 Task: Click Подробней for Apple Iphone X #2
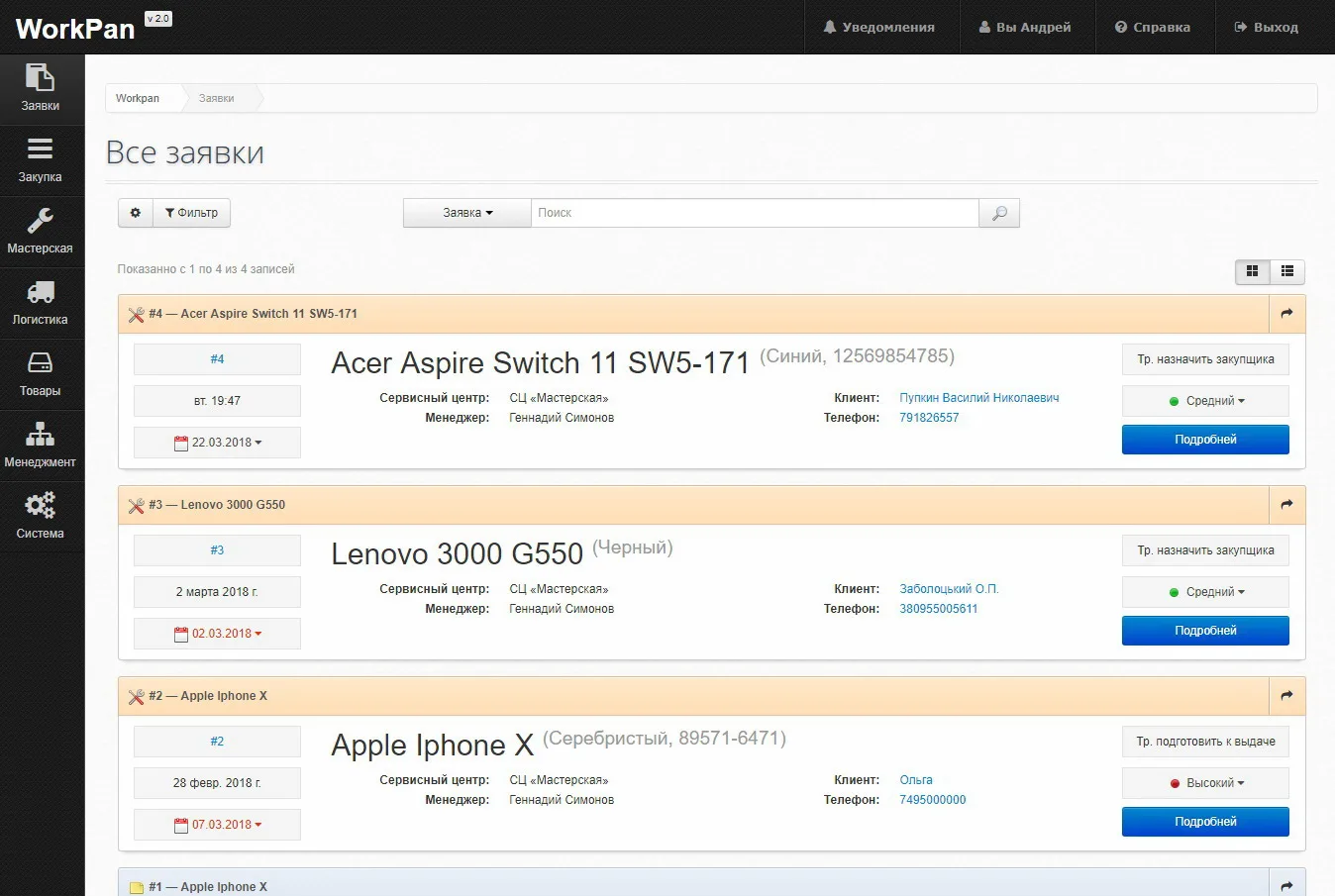pos(1205,822)
